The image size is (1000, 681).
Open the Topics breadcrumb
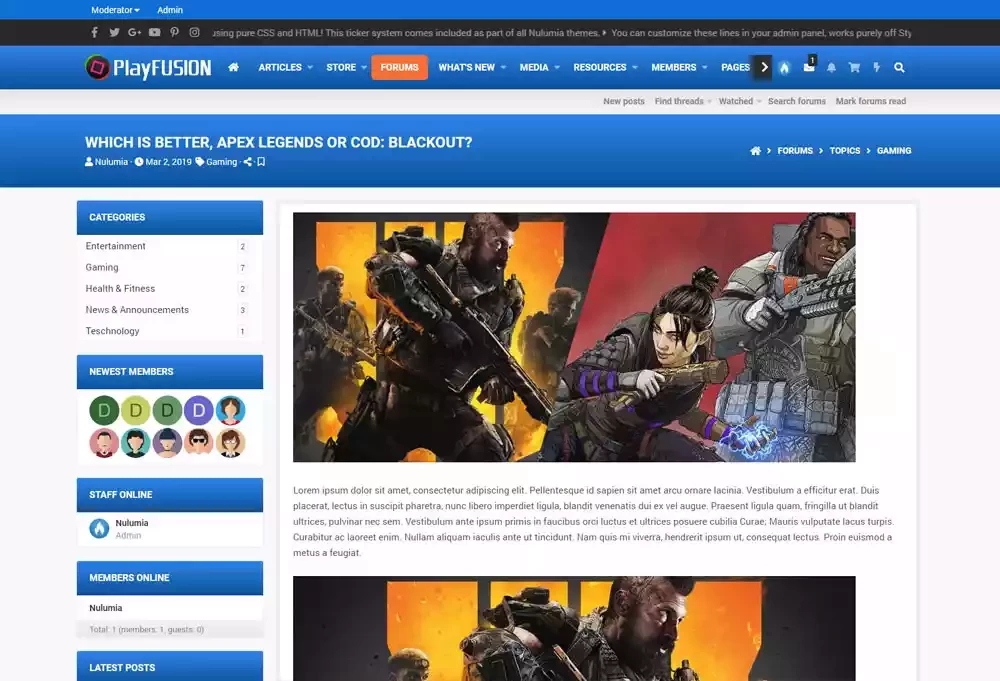pyautogui.click(x=844, y=150)
